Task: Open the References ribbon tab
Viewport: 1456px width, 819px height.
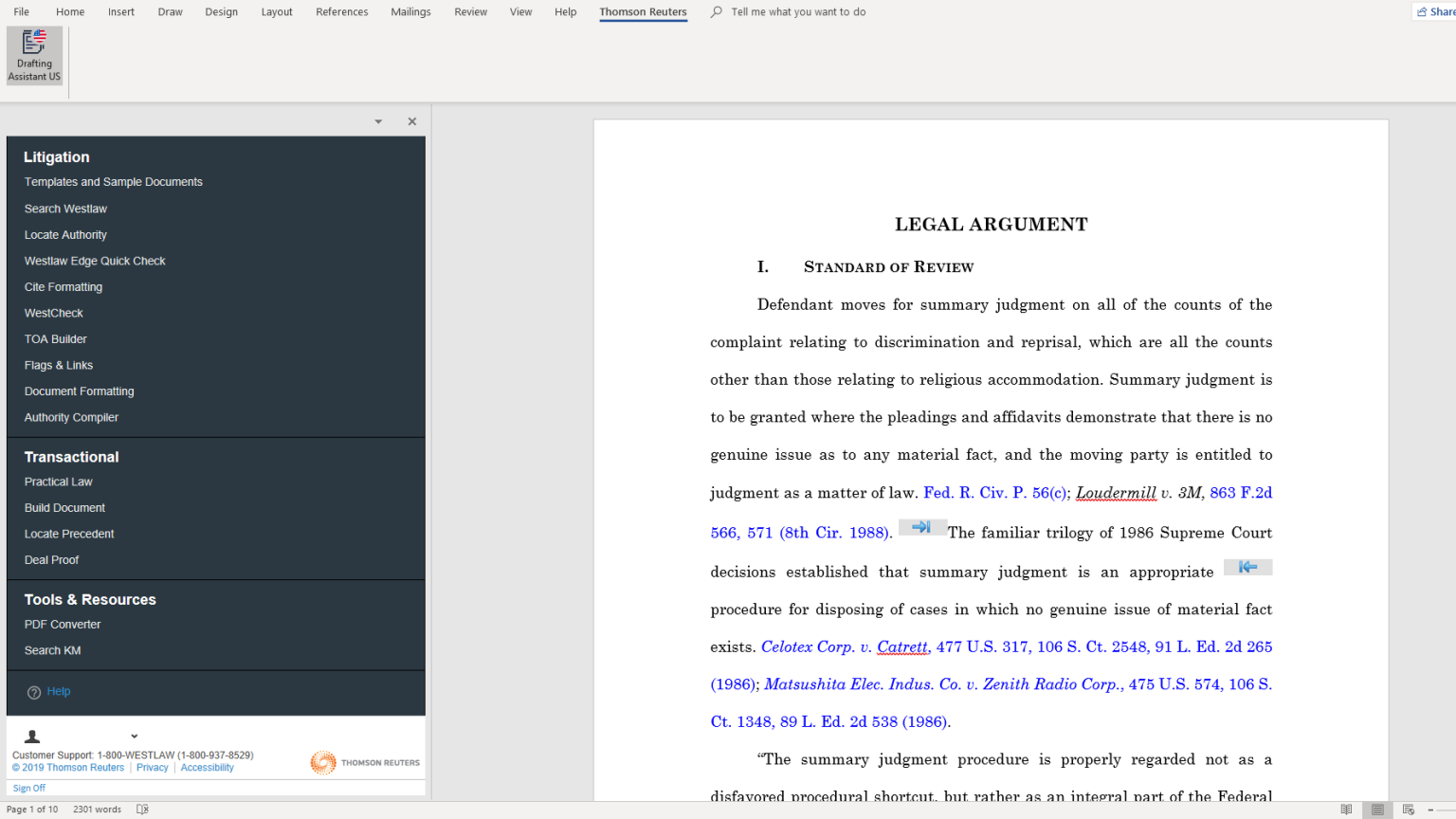Action: tap(342, 11)
